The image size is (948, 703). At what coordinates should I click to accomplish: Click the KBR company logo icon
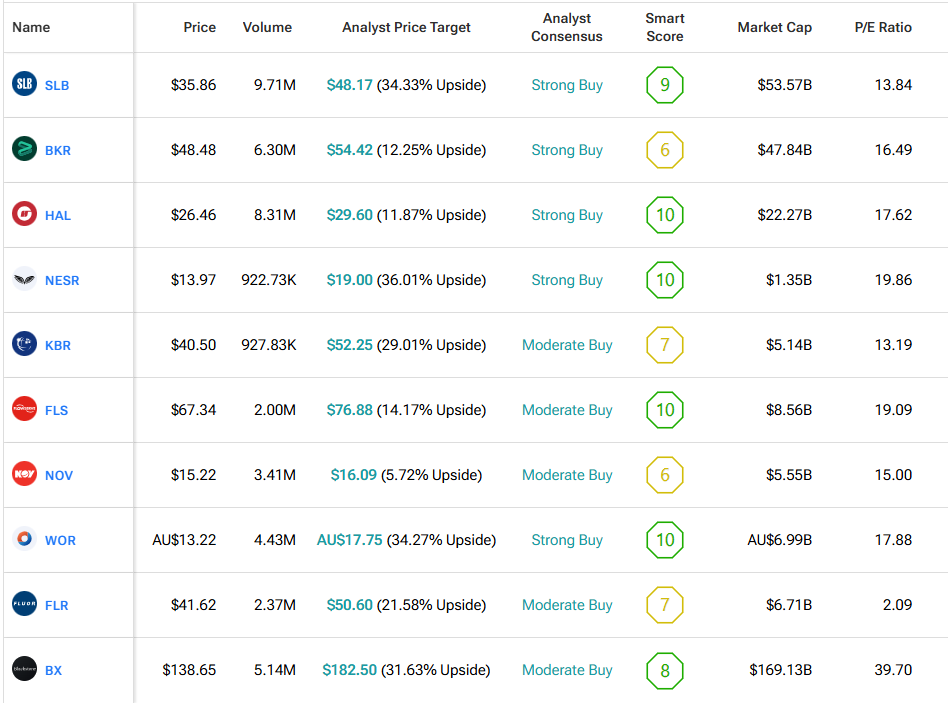(x=24, y=345)
